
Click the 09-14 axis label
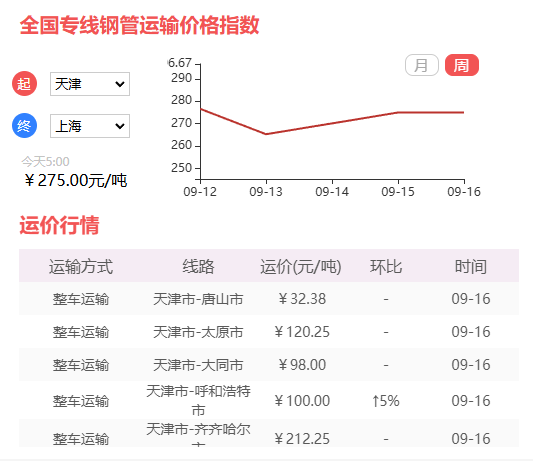click(332, 192)
